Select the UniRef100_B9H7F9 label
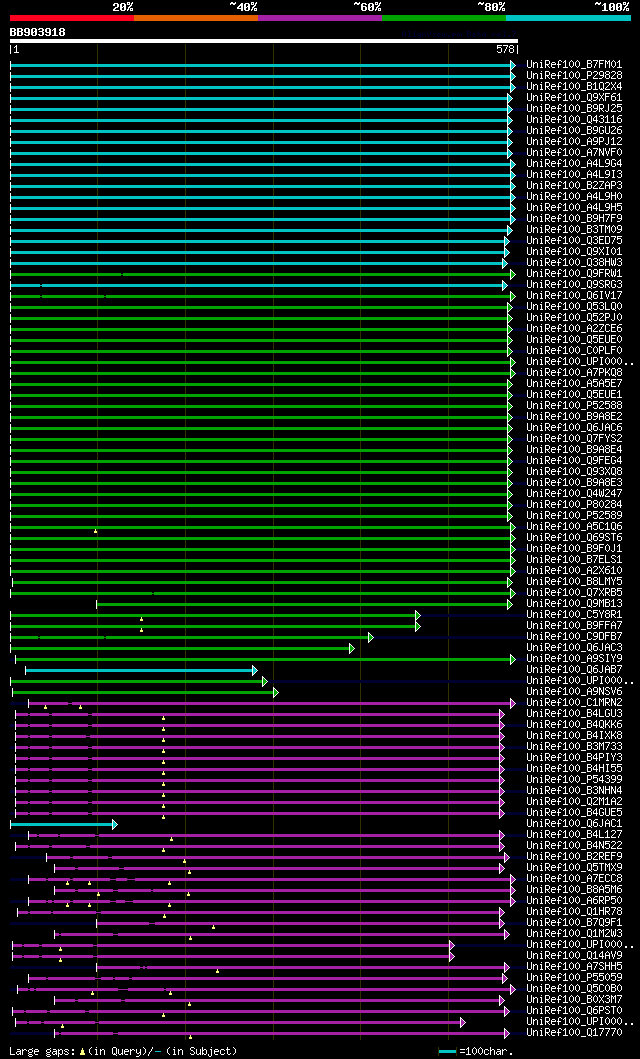Screen dimensions: 640x1059 coord(574,219)
